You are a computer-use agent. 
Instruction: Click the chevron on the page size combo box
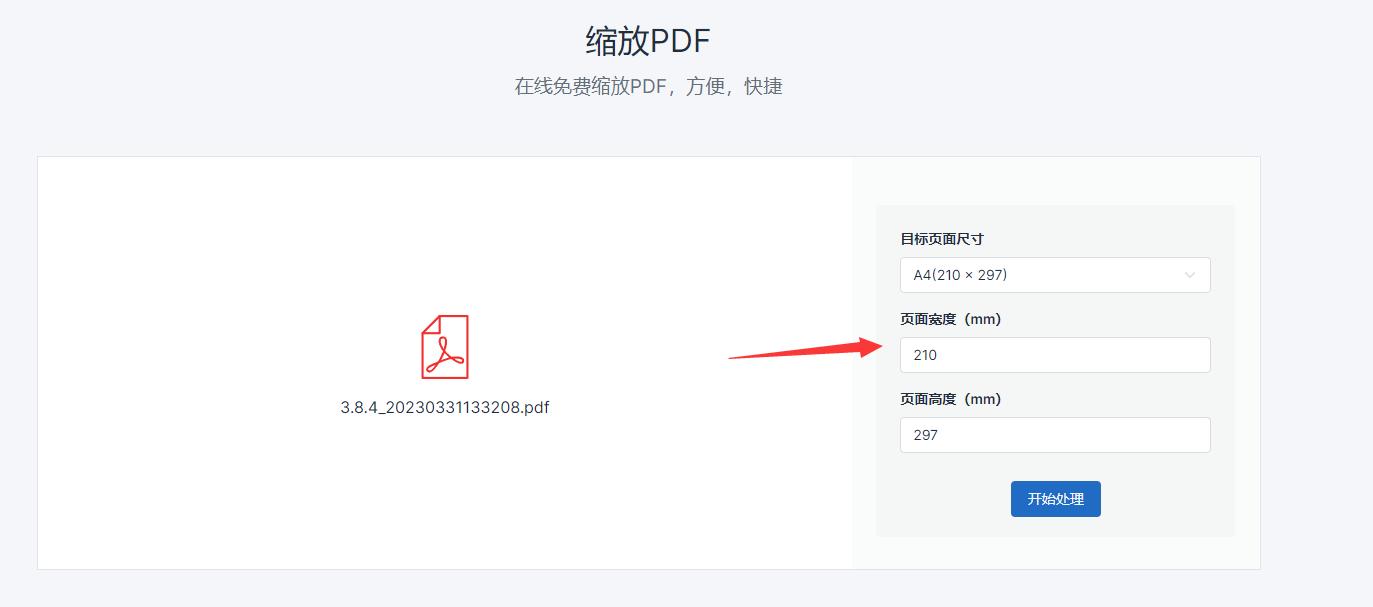1189,275
